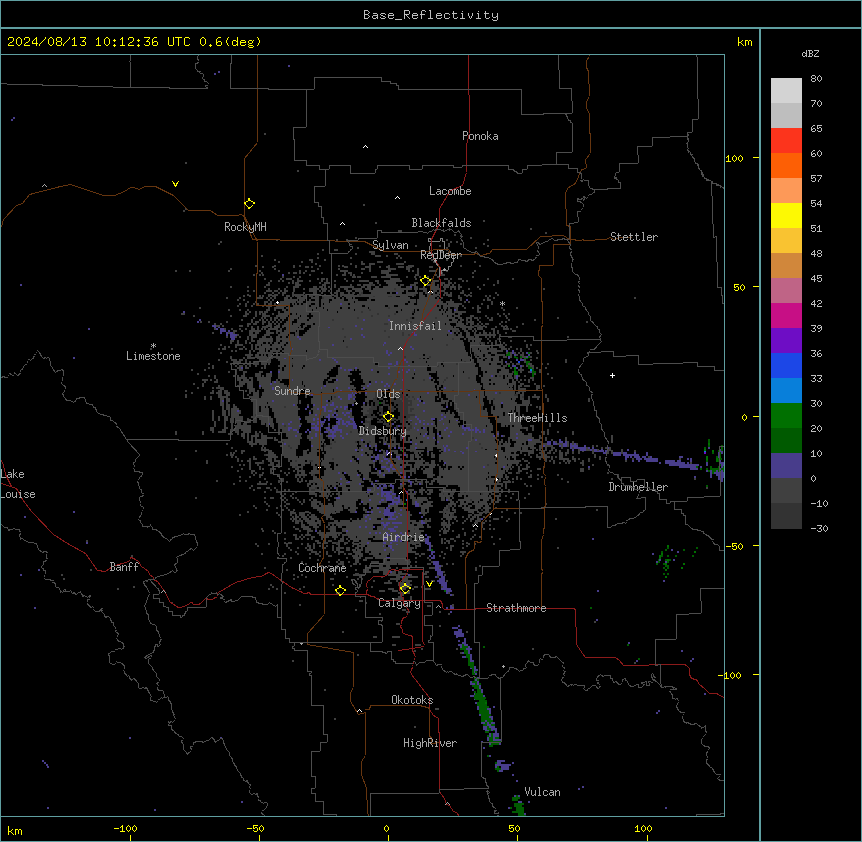
Task: Click the km unit label in the top-right corner
Action: [744, 42]
